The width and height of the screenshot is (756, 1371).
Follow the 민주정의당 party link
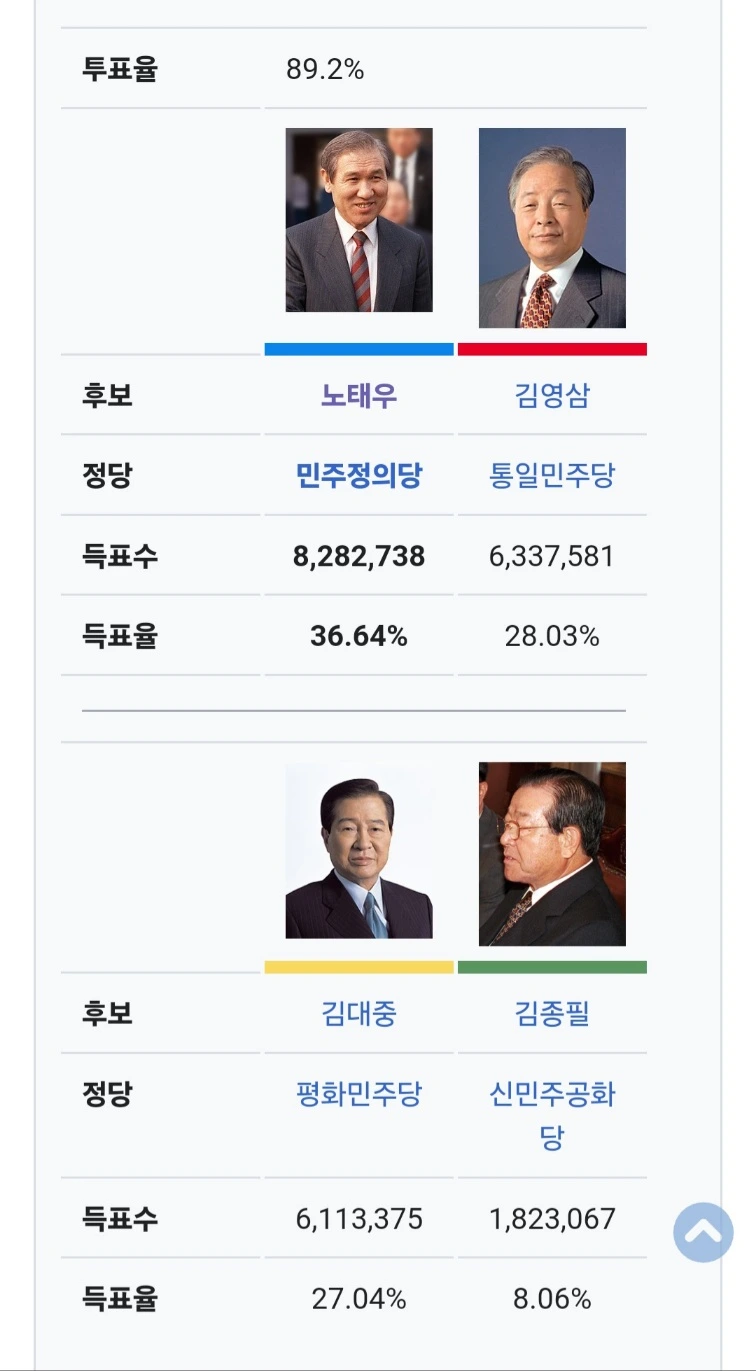coord(359,475)
